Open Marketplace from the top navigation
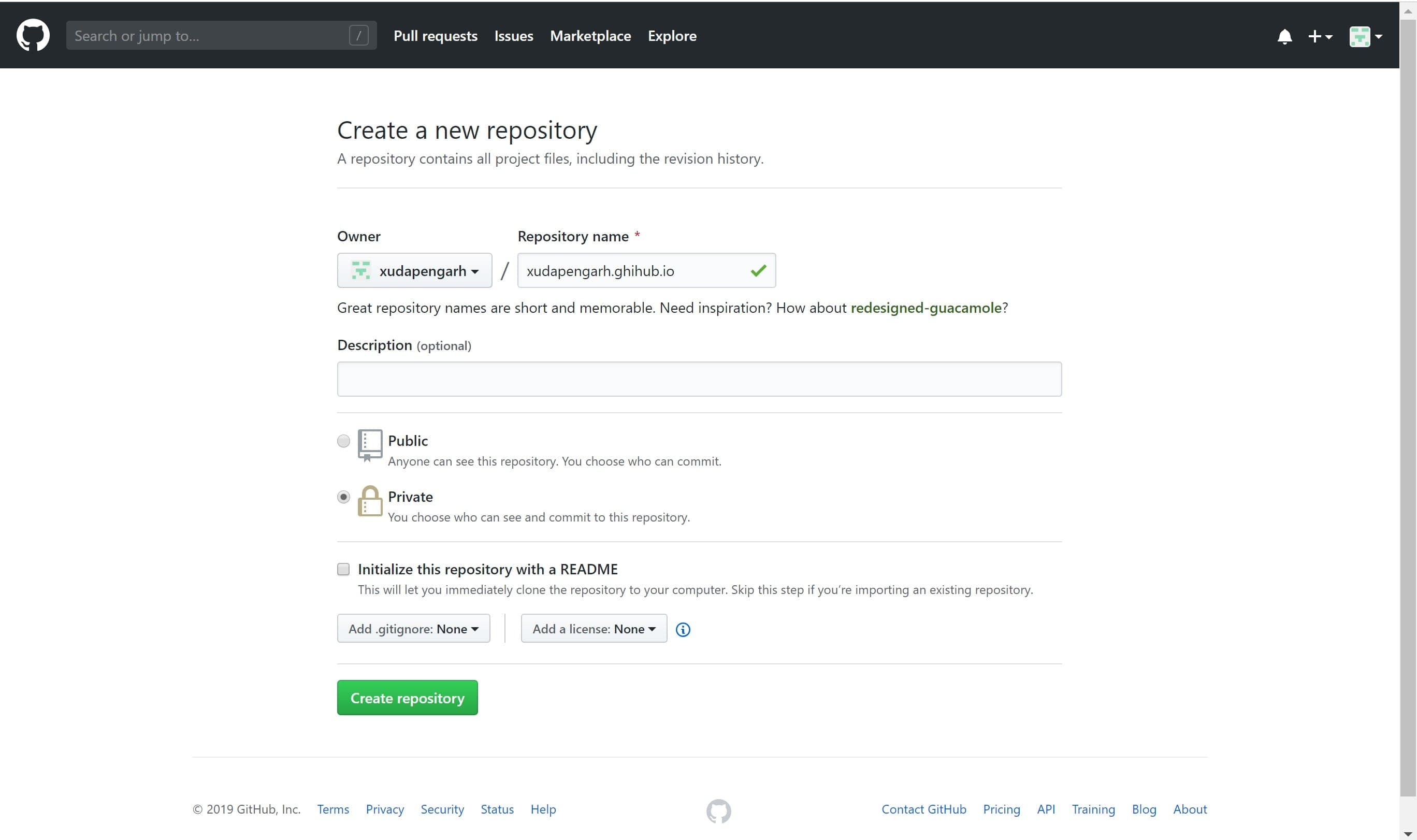 (590, 36)
